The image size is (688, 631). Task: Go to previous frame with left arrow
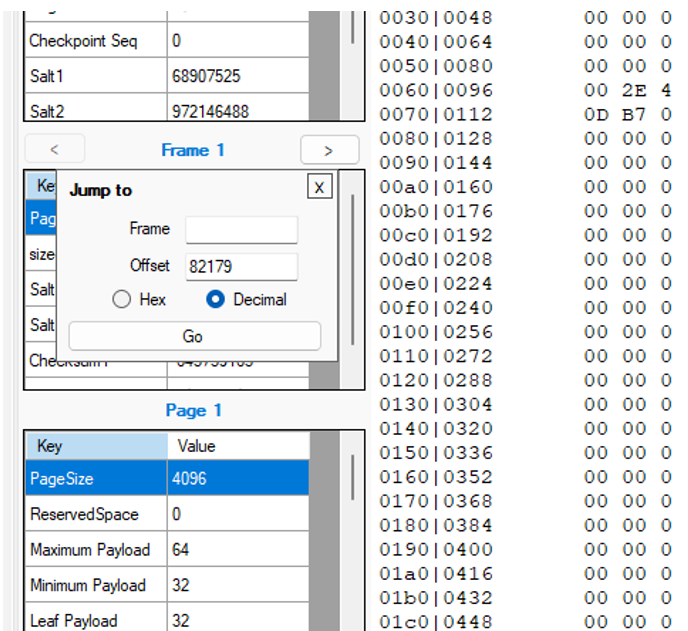[x=53, y=150]
